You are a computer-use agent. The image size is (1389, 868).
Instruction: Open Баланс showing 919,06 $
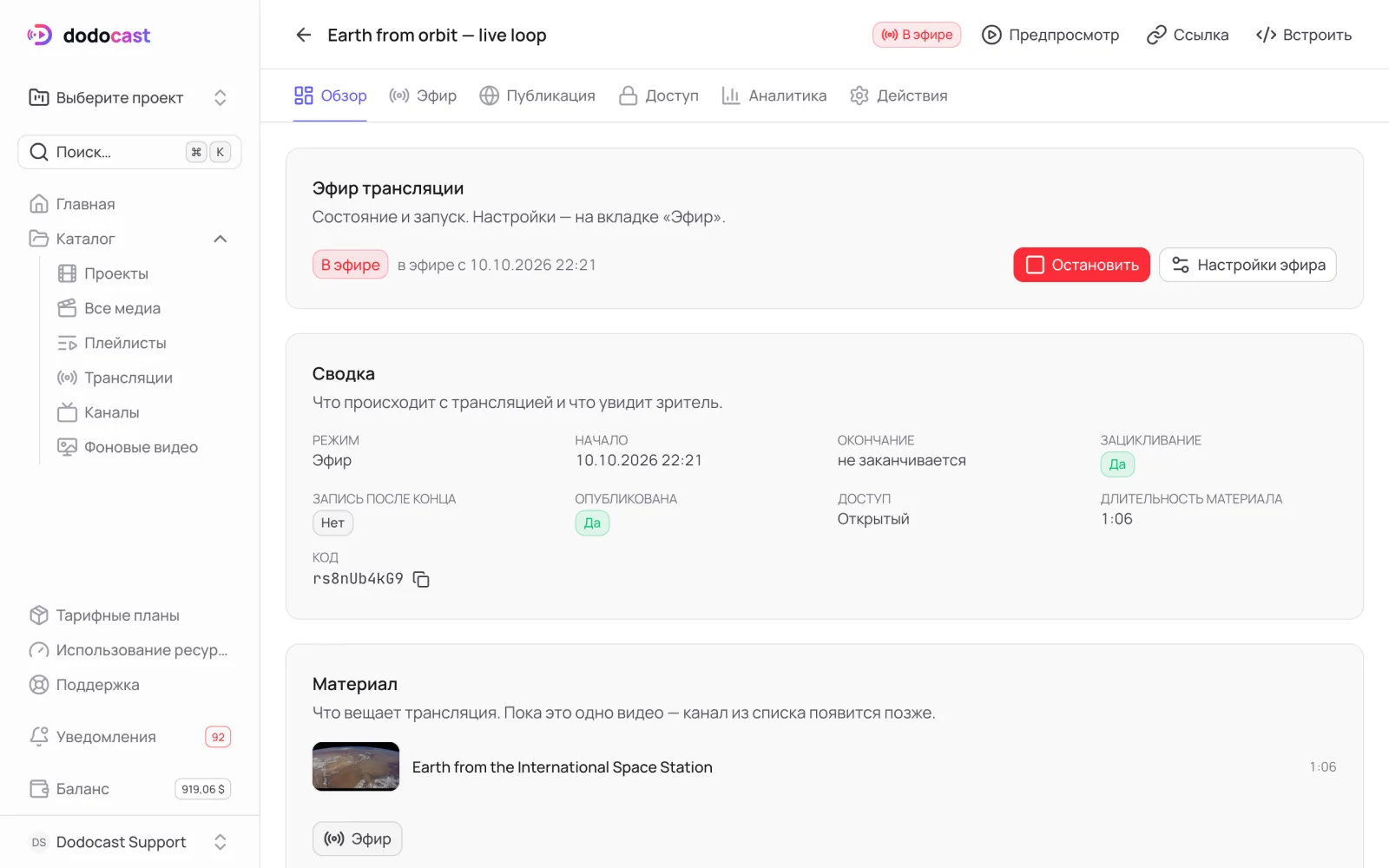click(x=130, y=789)
